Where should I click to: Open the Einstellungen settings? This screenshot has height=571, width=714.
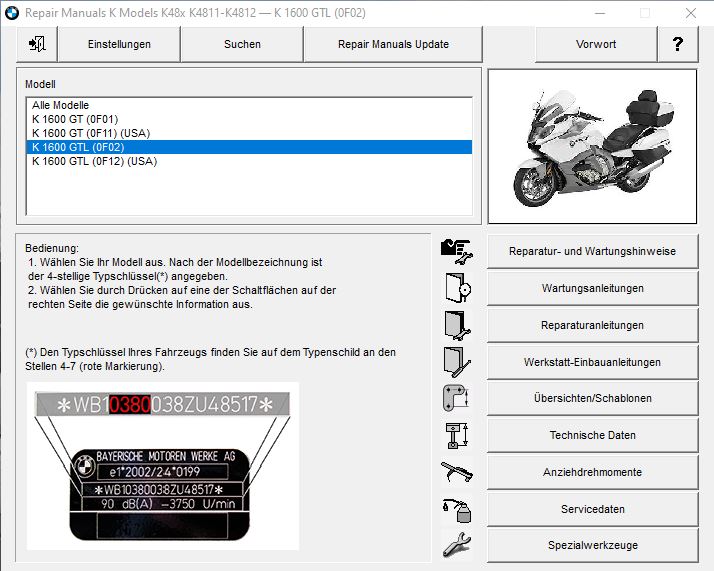pos(119,44)
